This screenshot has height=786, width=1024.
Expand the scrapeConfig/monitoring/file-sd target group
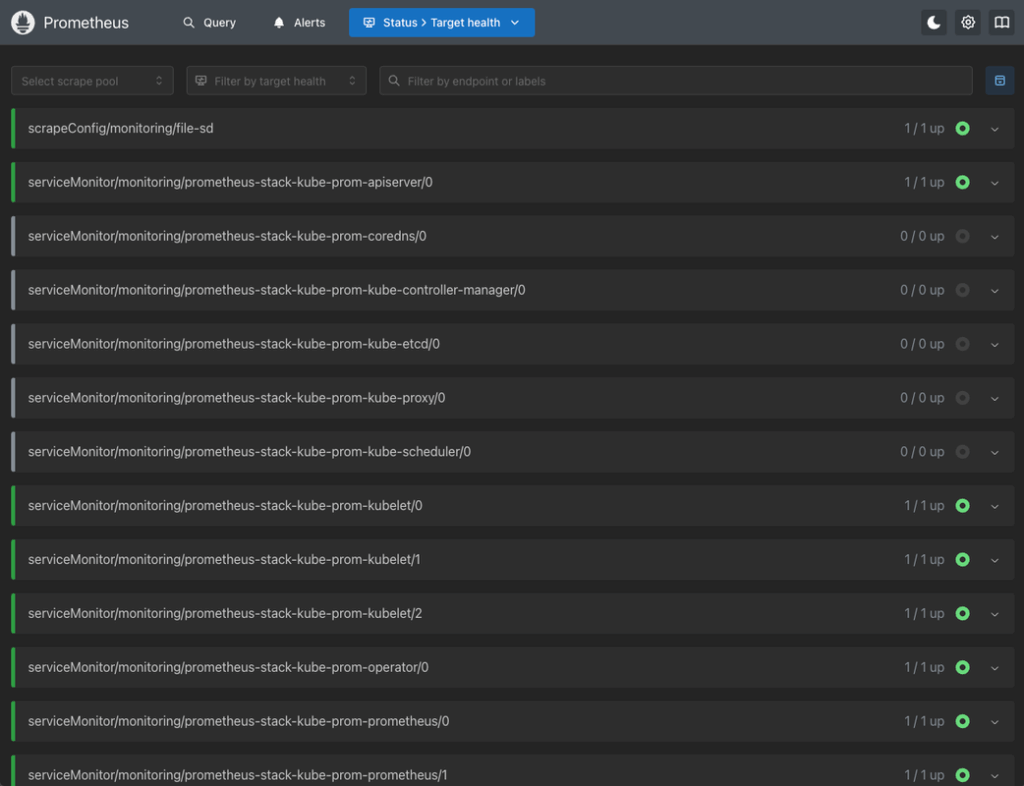click(995, 128)
